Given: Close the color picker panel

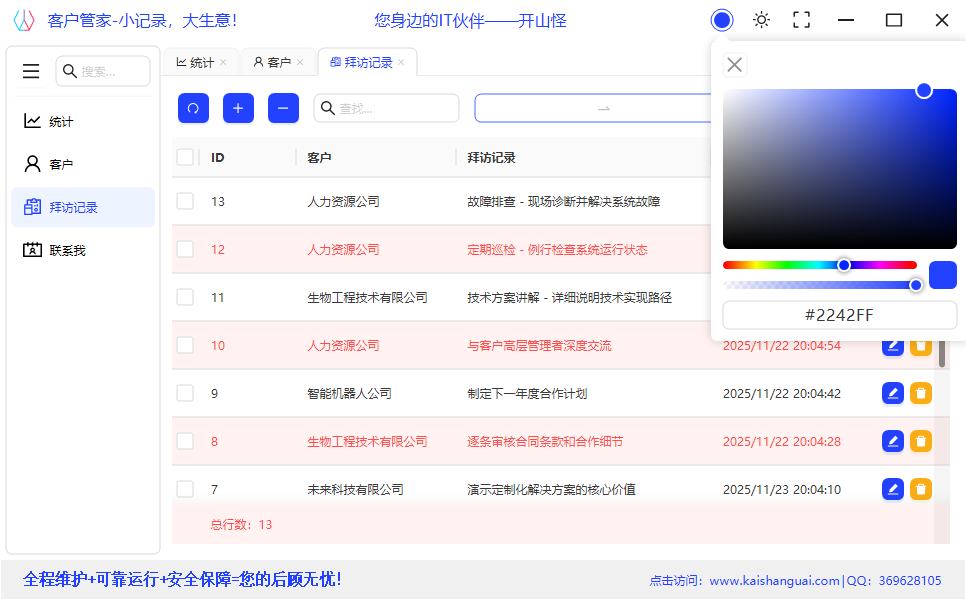Looking at the screenshot, I should (734, 65).
